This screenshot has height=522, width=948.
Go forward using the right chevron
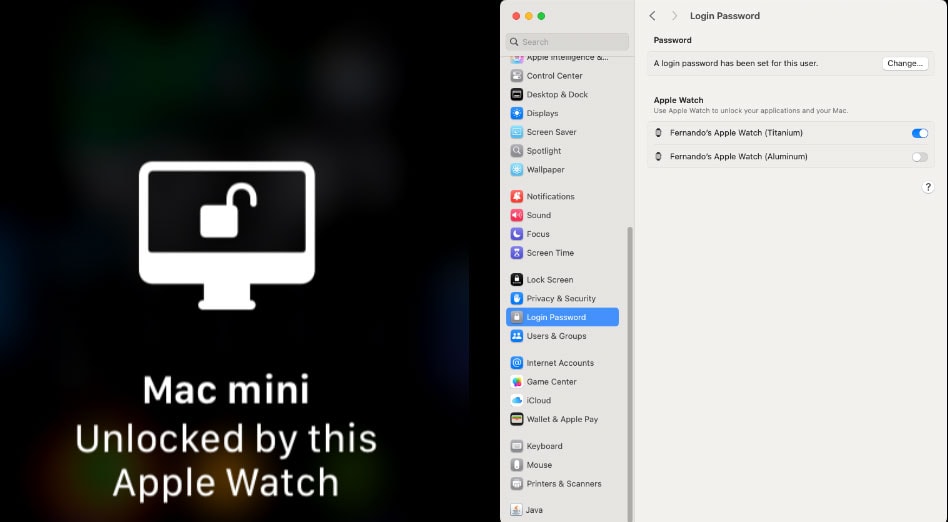coord(674,16)
